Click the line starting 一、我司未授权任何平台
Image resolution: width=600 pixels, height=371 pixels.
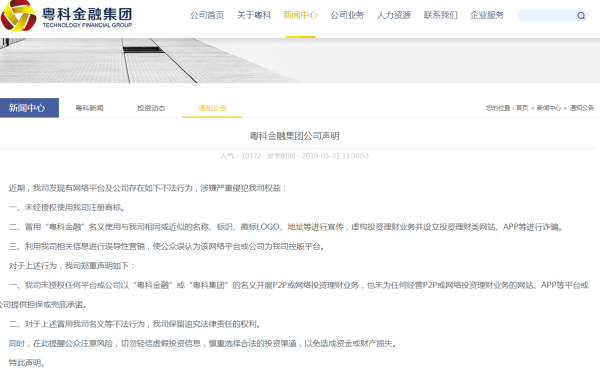click(x=294, y=295)
